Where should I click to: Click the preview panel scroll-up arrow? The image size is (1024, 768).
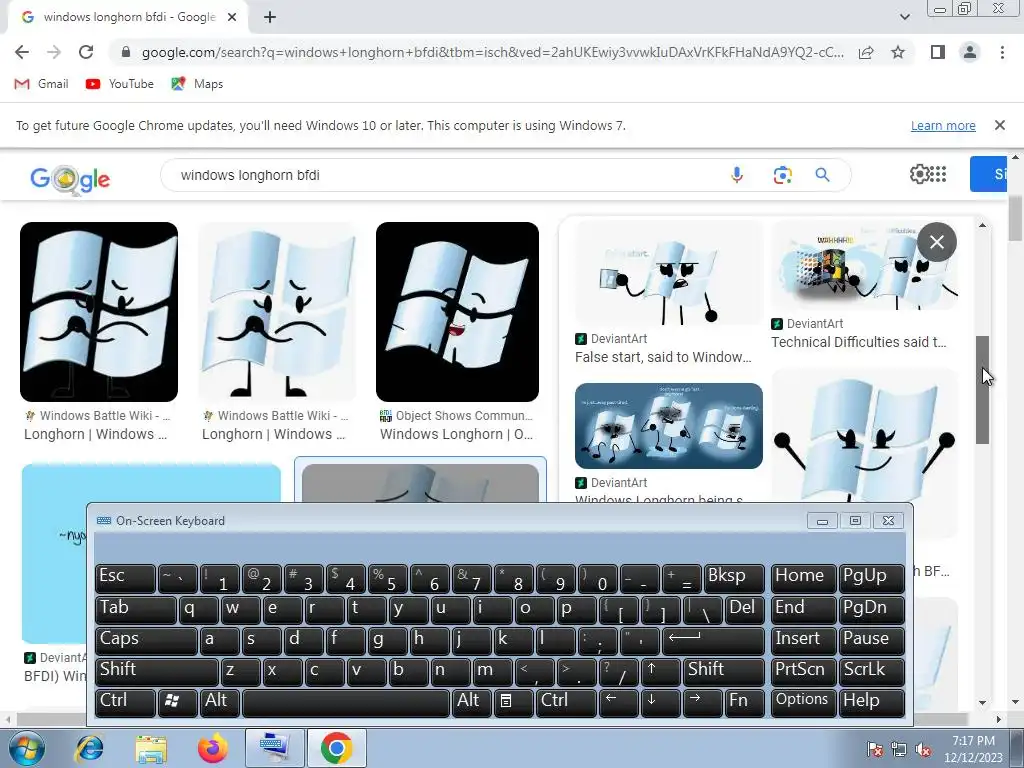click(982, 225)
